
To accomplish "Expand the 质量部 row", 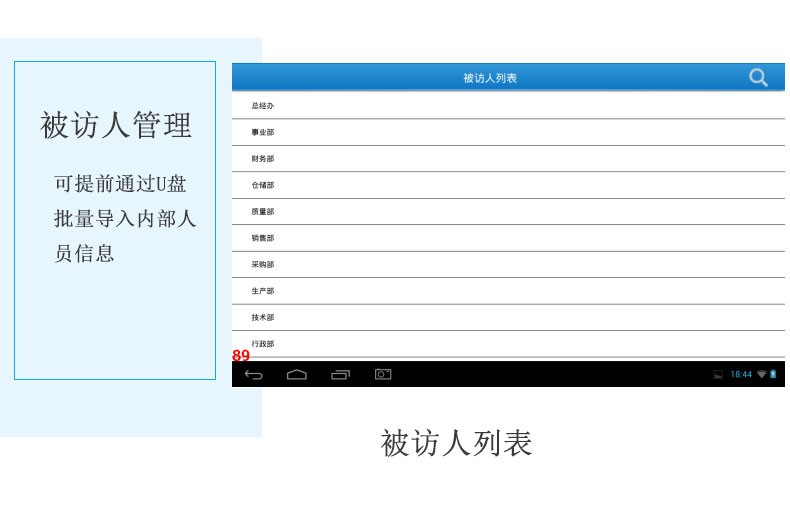I will pos(263,211).
